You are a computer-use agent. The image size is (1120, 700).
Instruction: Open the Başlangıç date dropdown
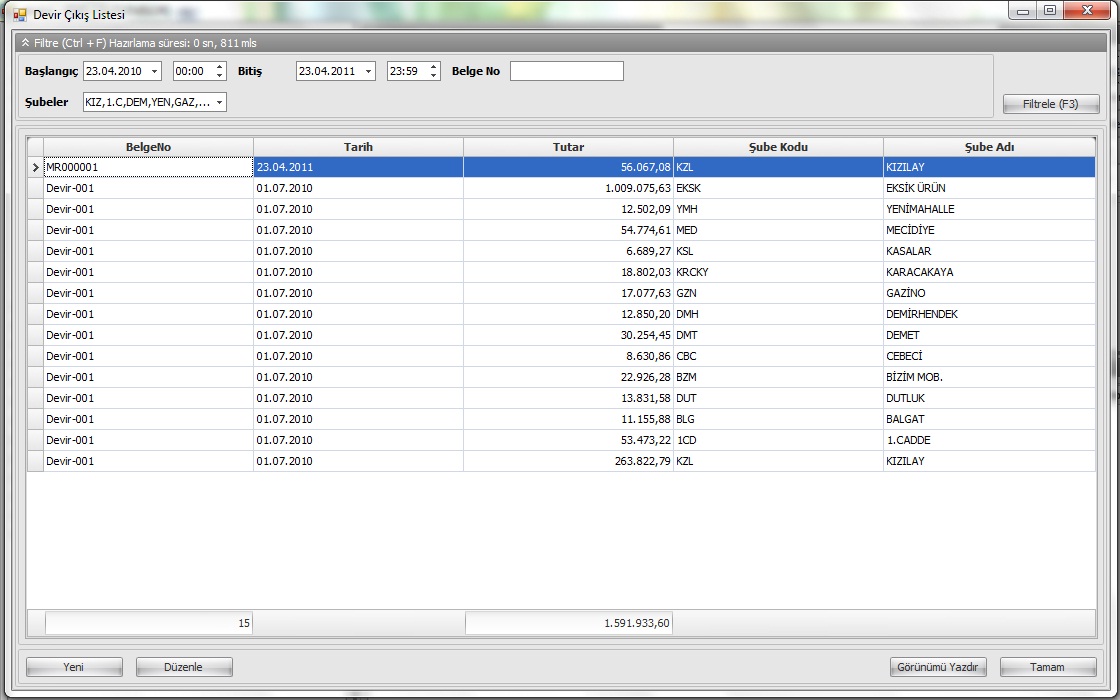[x=154, y=71]
